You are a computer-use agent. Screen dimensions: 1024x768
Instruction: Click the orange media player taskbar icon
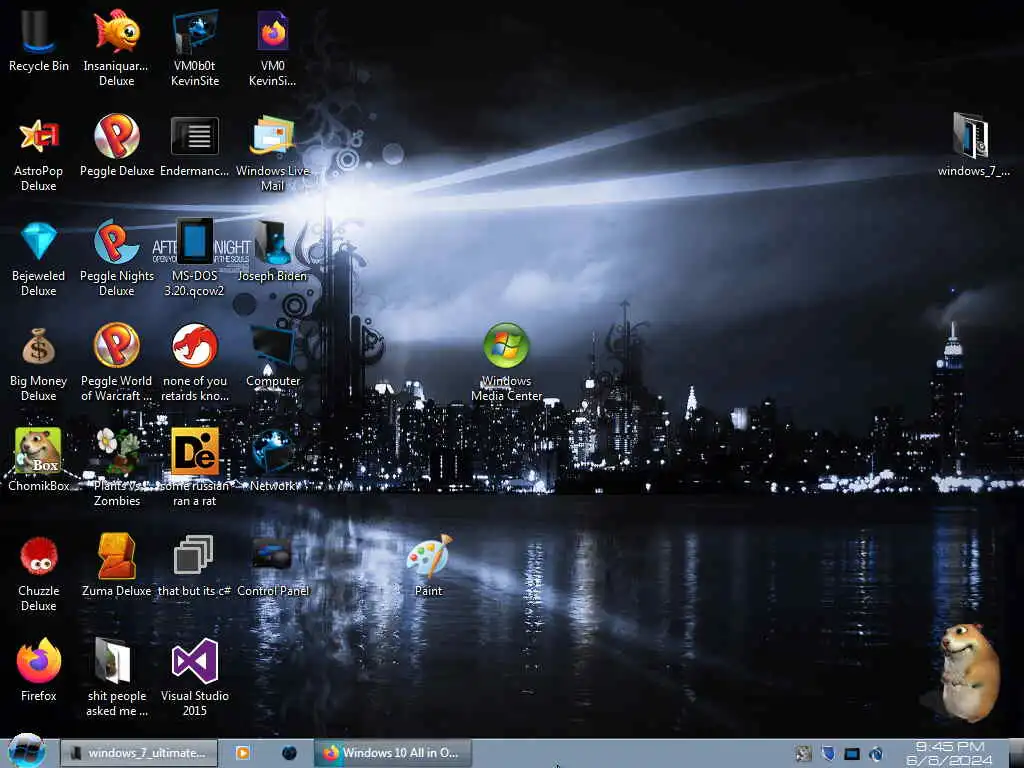coord(242,753)
